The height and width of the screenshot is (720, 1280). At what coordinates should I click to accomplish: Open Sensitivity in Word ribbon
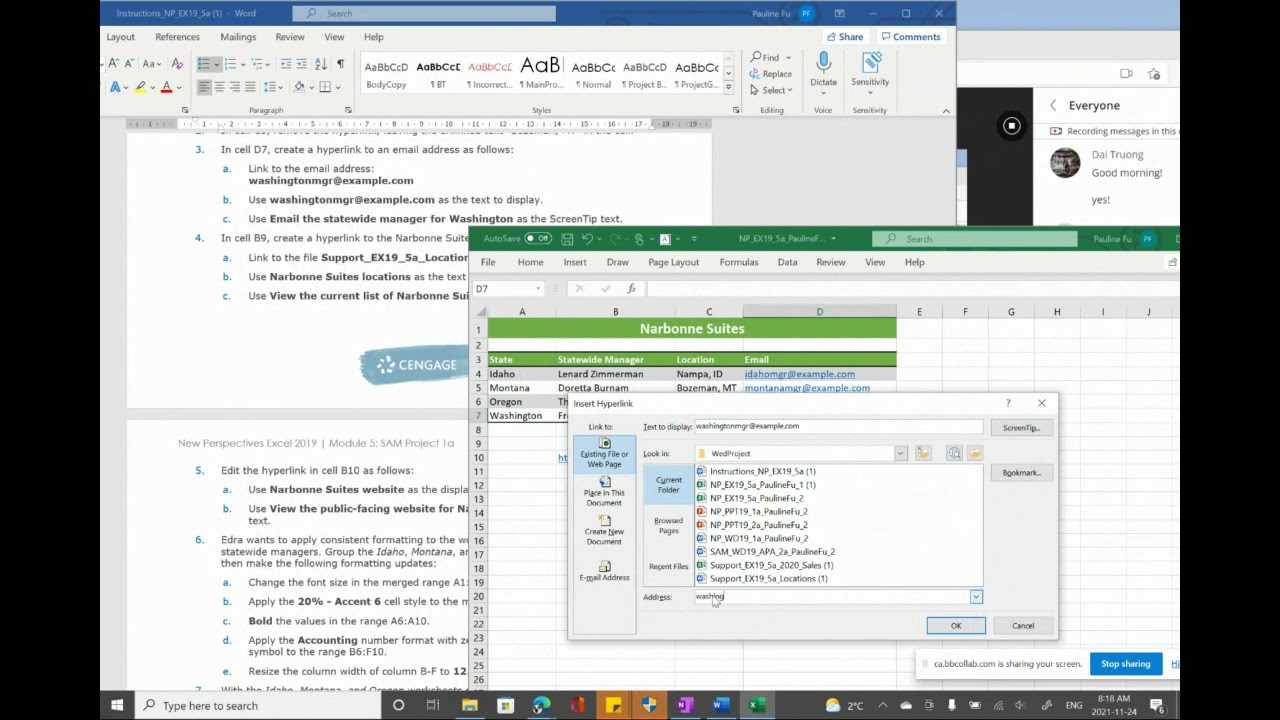pyautogui.click(x=870, y=70)
